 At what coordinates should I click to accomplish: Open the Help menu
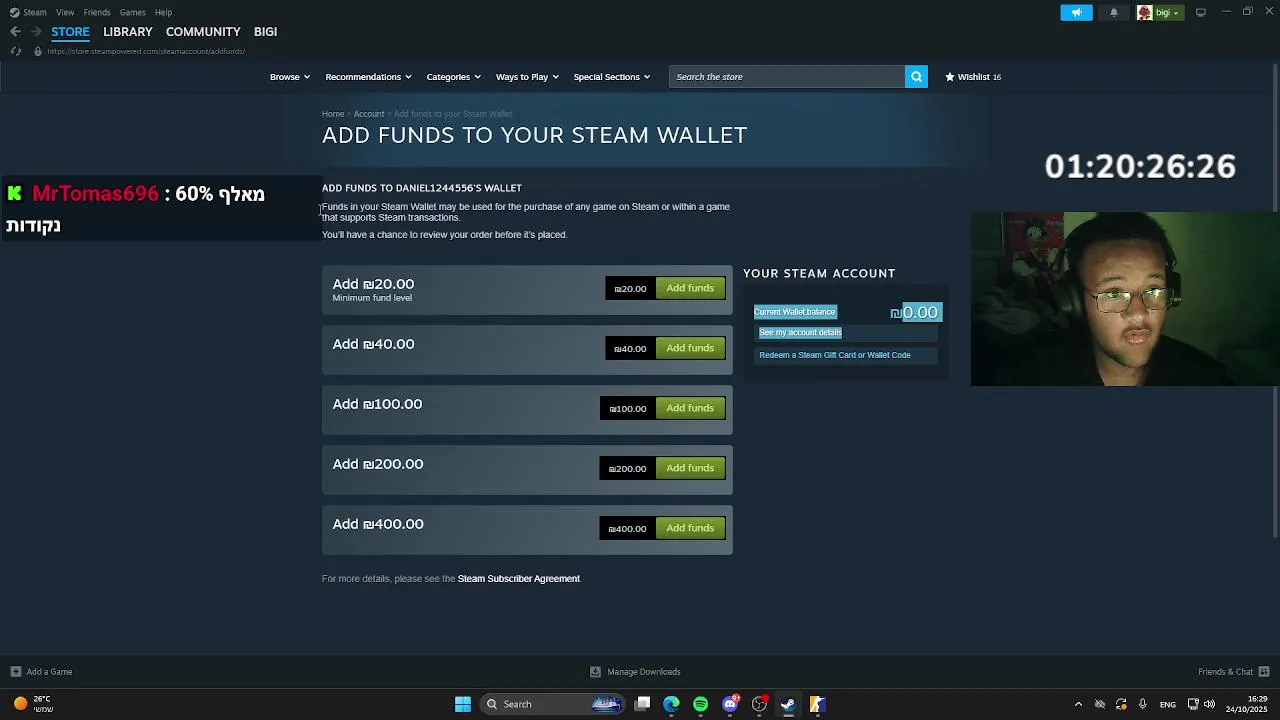(164, 13)
